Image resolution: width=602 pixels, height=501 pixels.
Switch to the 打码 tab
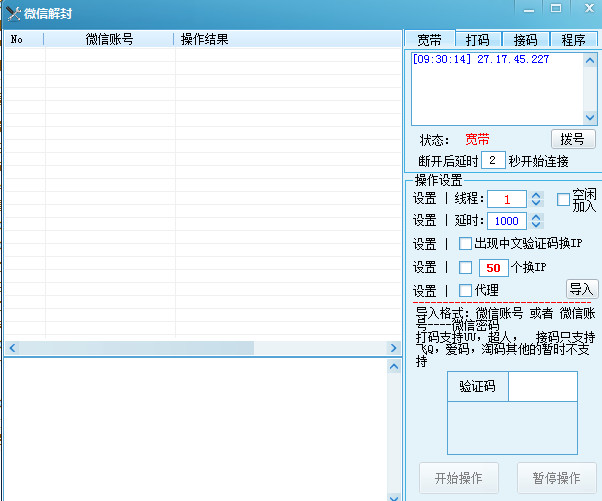477,40
